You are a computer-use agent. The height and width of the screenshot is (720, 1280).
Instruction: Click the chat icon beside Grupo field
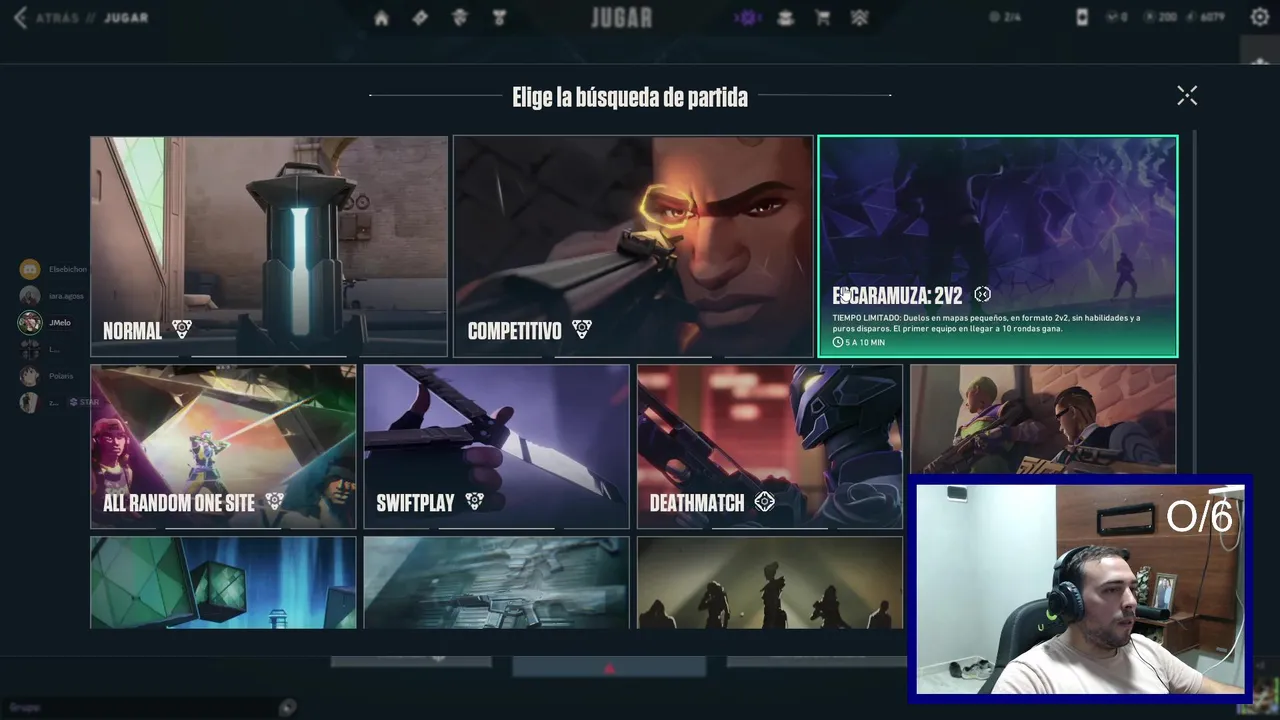click(287, 707)
